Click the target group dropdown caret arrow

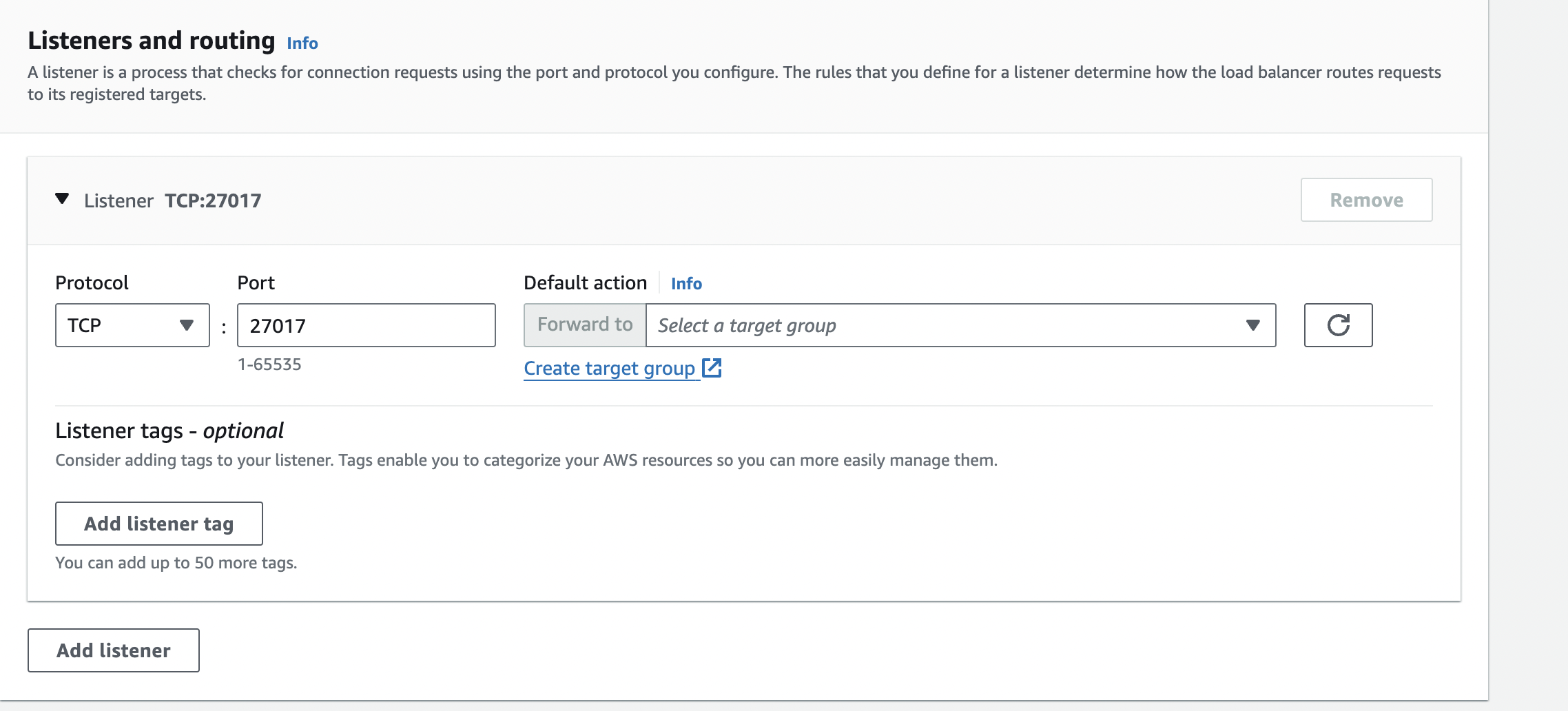[x=1252, y=325]
